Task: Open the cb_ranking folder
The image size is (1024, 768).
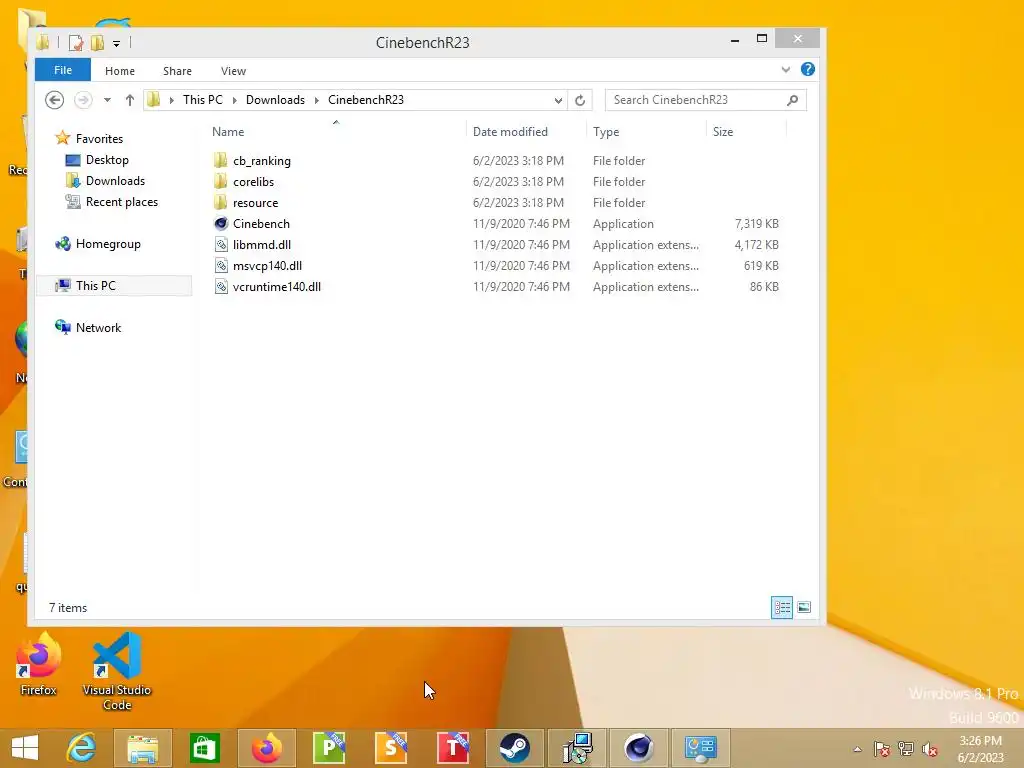Action: click(x=262, y=161)
